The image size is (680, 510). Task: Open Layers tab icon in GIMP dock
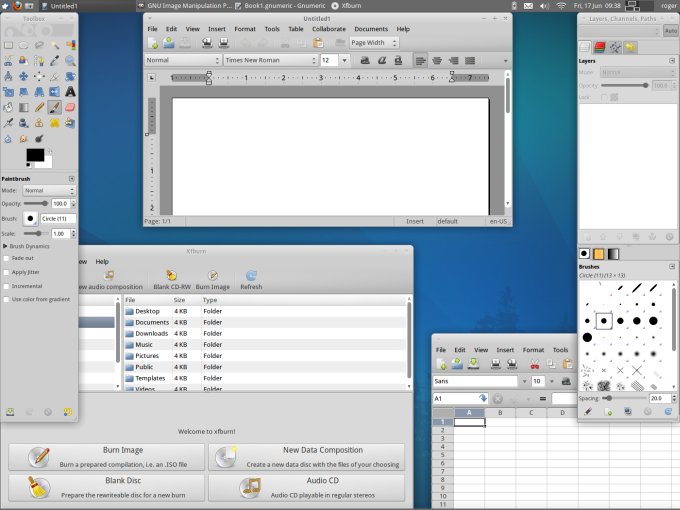point(585,47)
